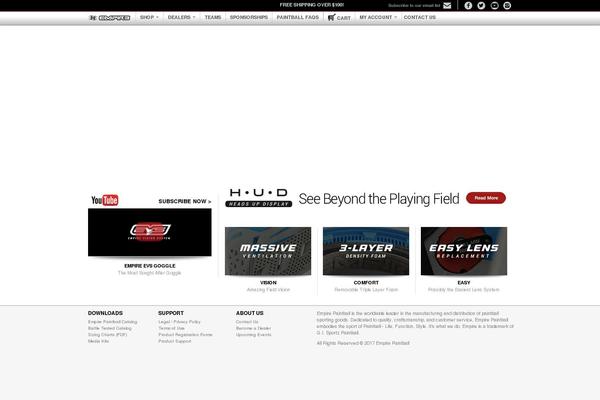Open Contact Us link in footer
The height and width of the screenshot is (400, 600).
247,322
